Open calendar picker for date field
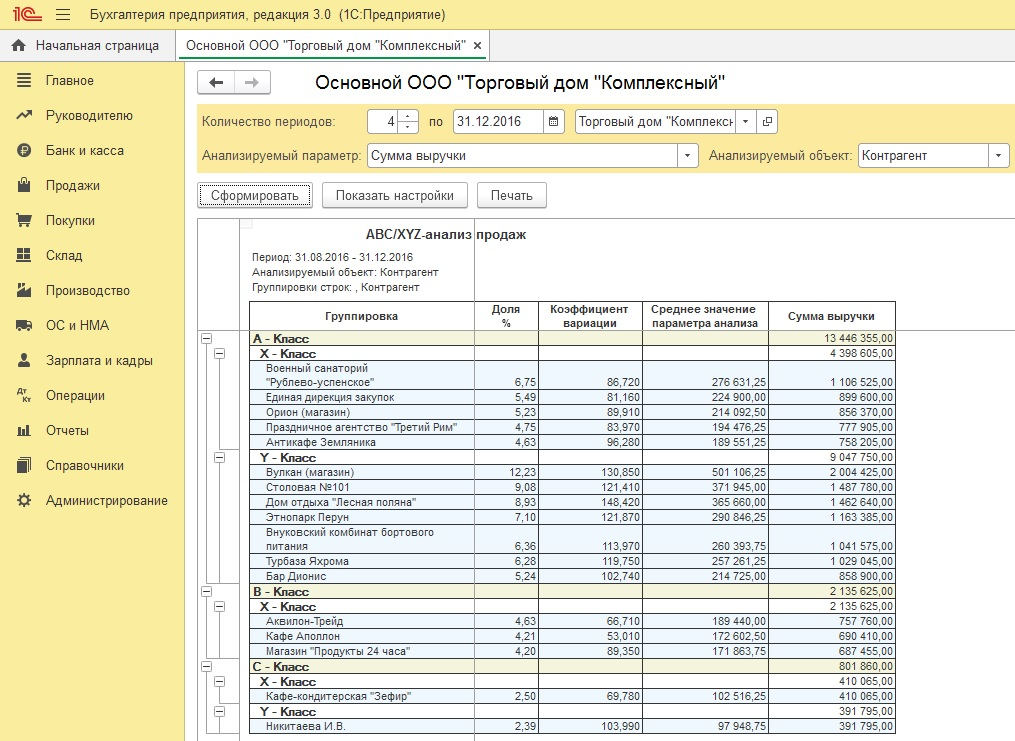Screen dimensions: 1015x741 pos(553,122)
